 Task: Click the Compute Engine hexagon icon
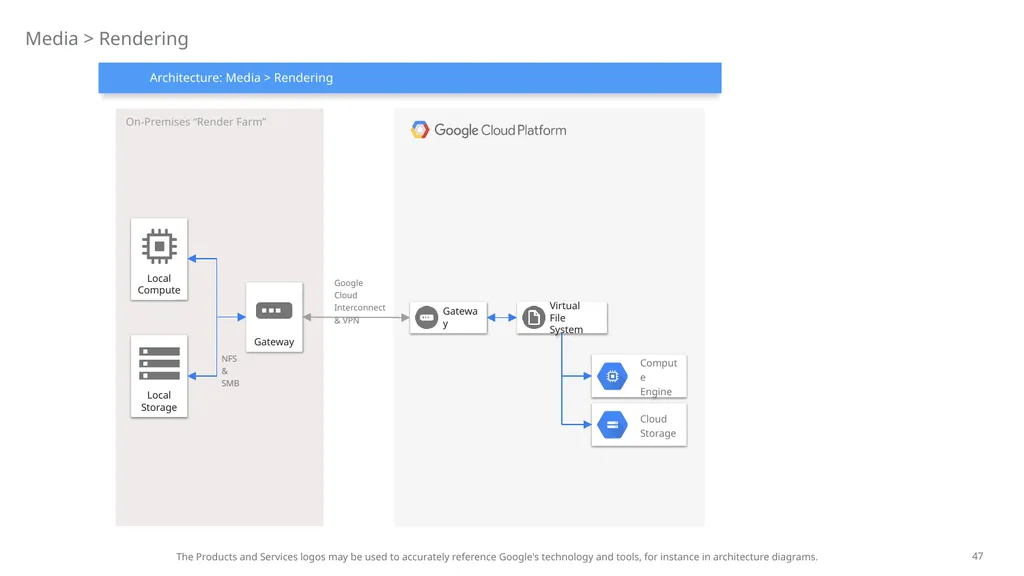click(x=613, y=376)
